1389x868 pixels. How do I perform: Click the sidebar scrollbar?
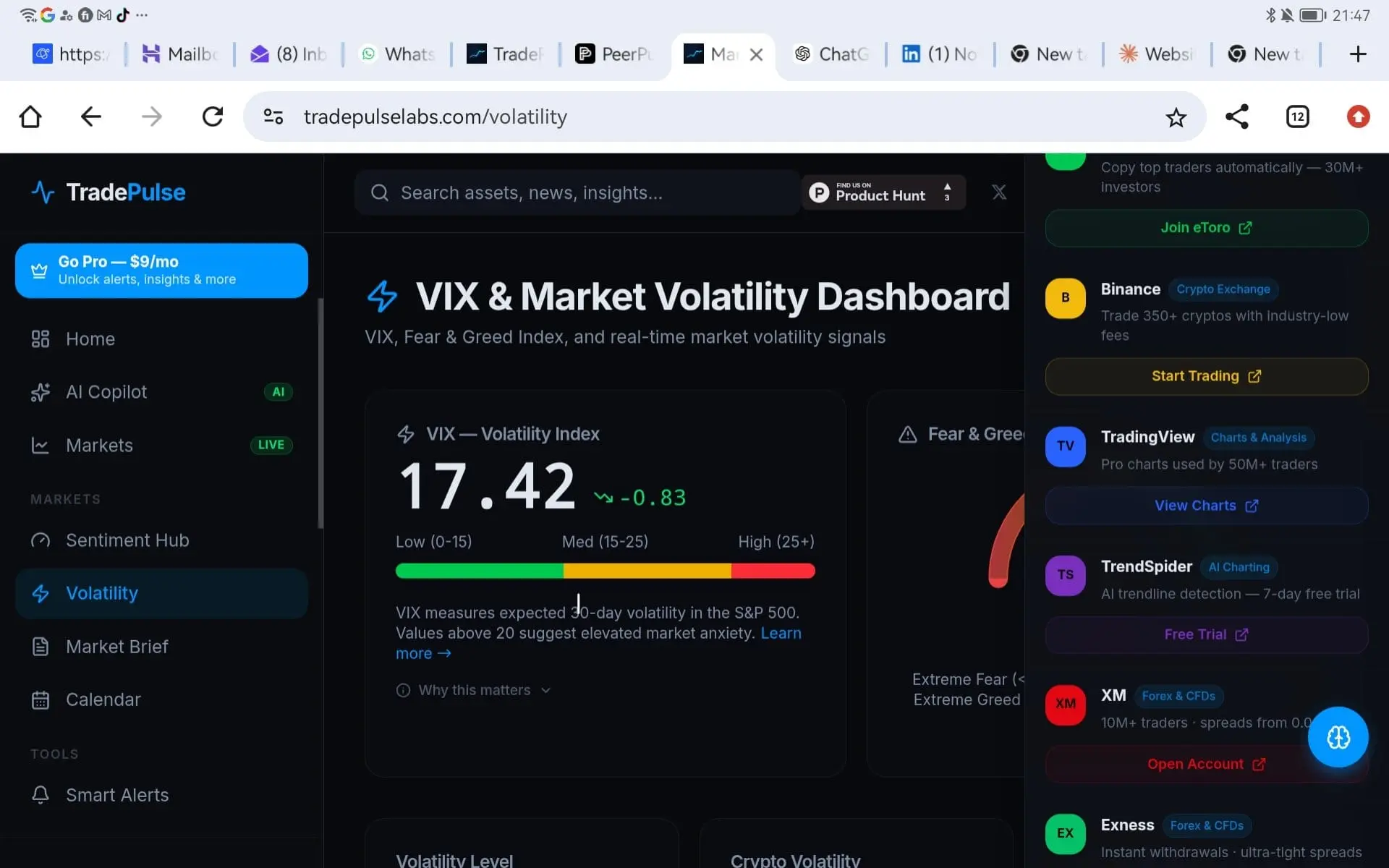pos(320,414)
